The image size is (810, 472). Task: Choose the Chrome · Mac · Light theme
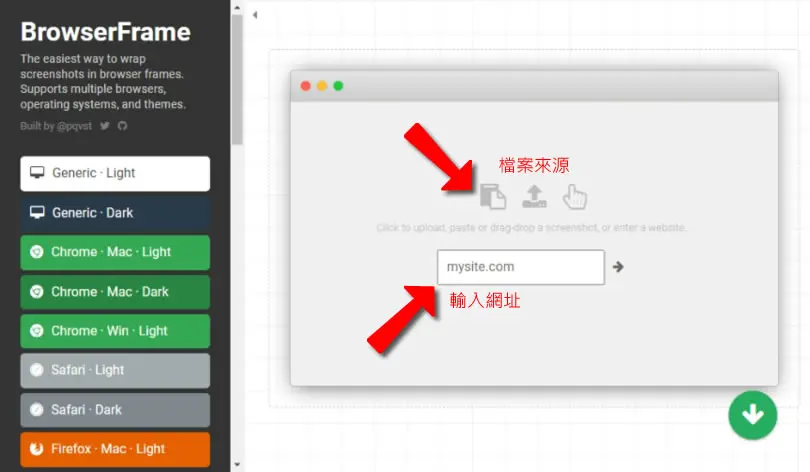point(115,253)
